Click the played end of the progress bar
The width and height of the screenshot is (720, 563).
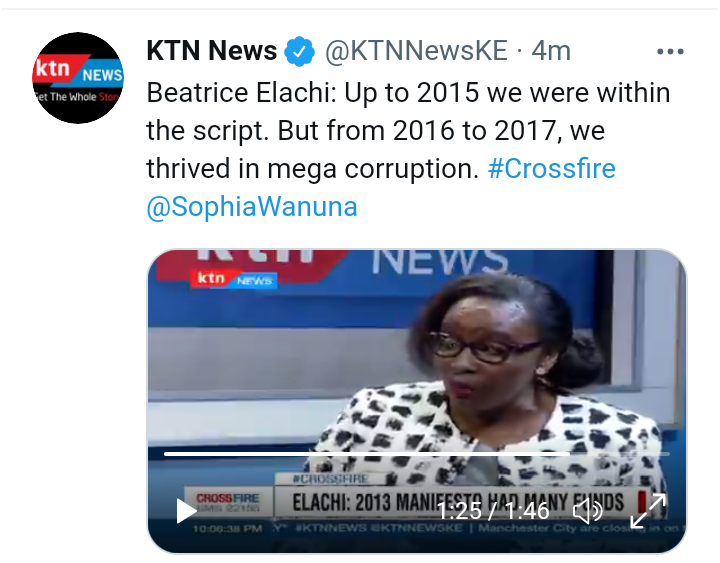pyautogui.click(x=568, y=454)
